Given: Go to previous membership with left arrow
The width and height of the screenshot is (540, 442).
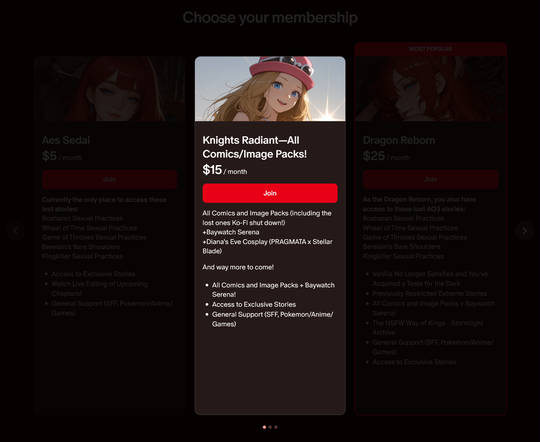Looking at the screenshot, I should 16,230.
